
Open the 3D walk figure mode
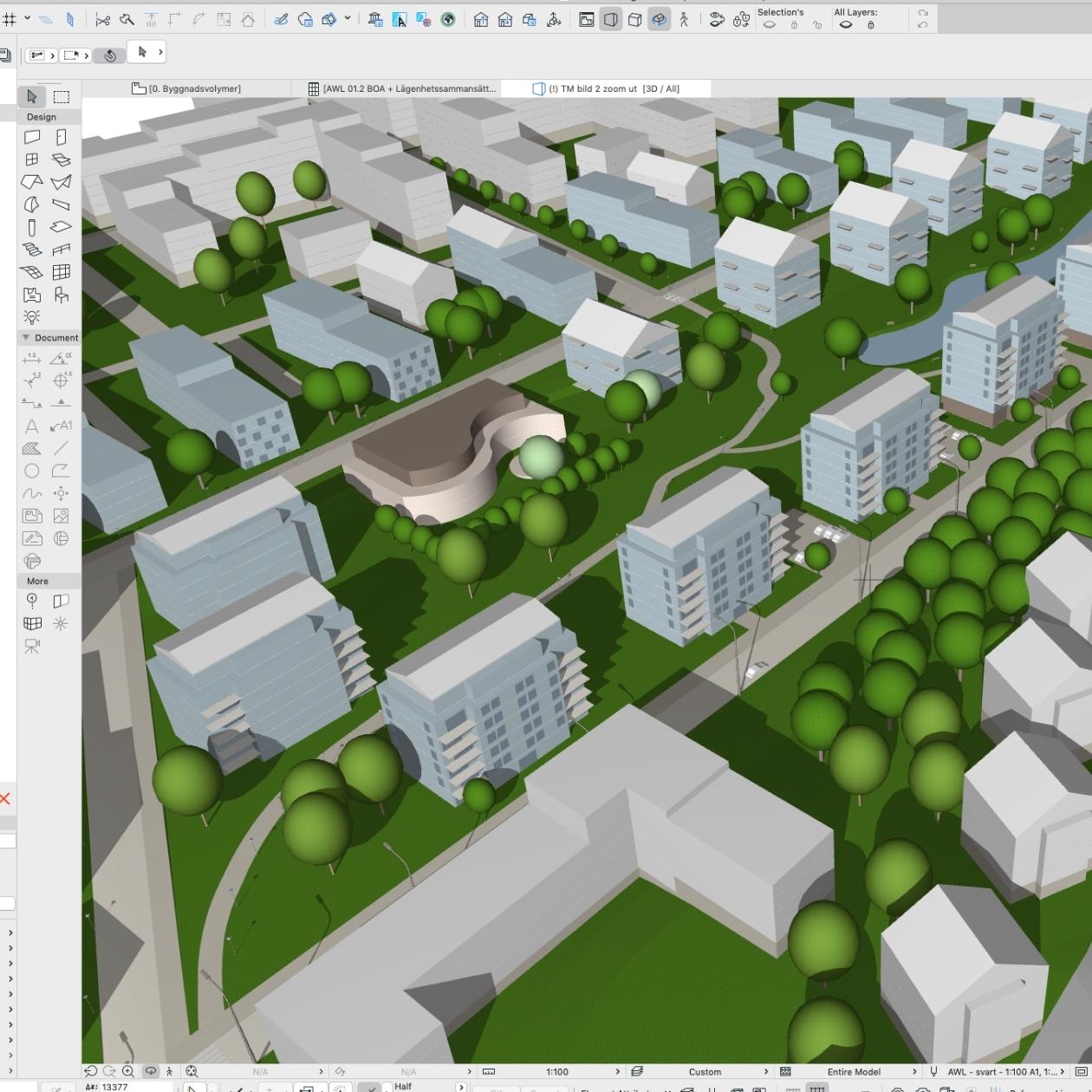(684, 19)
